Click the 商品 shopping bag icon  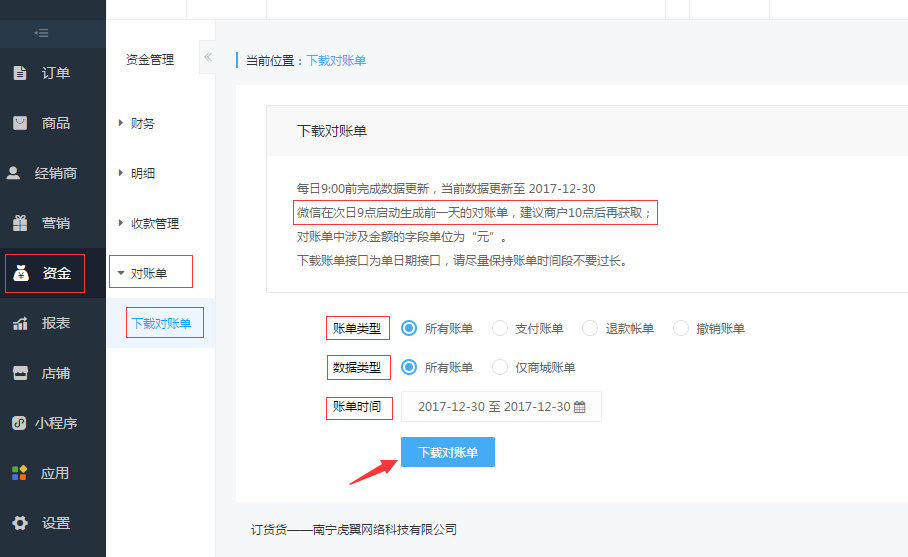(20, 123)
